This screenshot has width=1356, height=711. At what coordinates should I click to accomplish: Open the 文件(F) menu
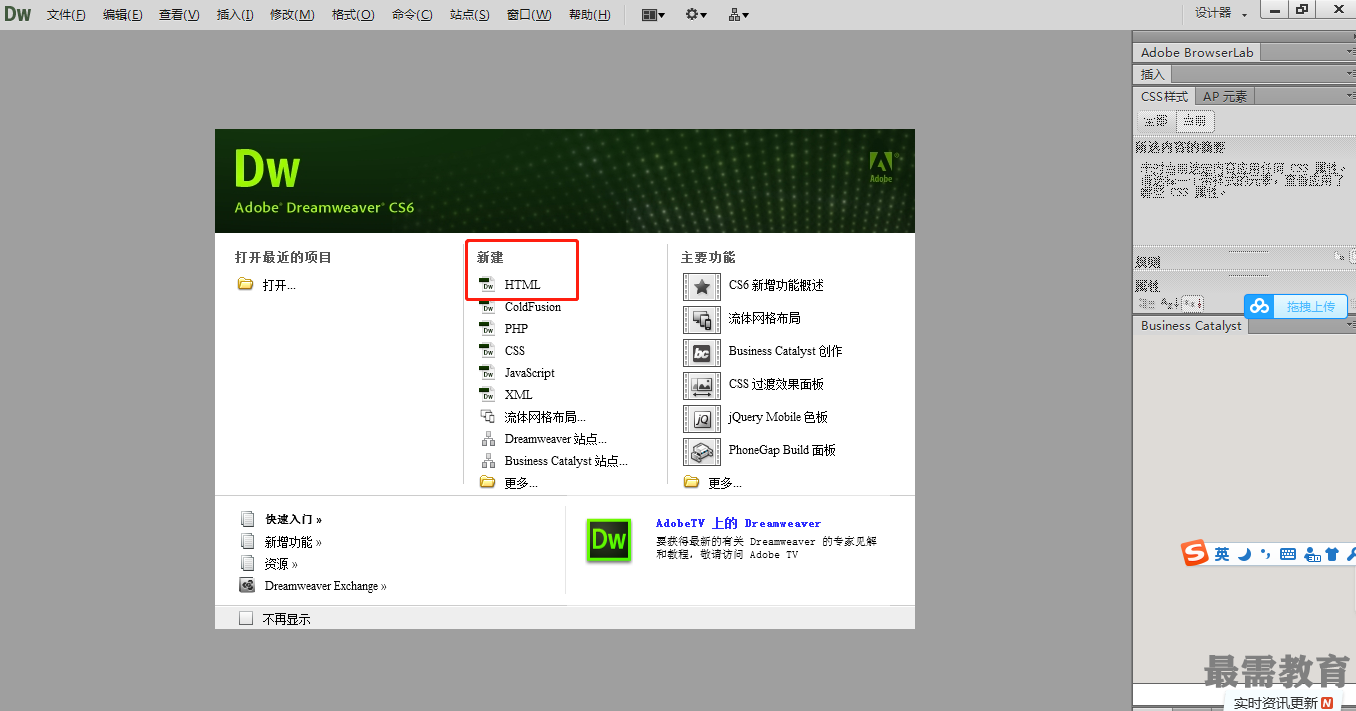[66, 15]
